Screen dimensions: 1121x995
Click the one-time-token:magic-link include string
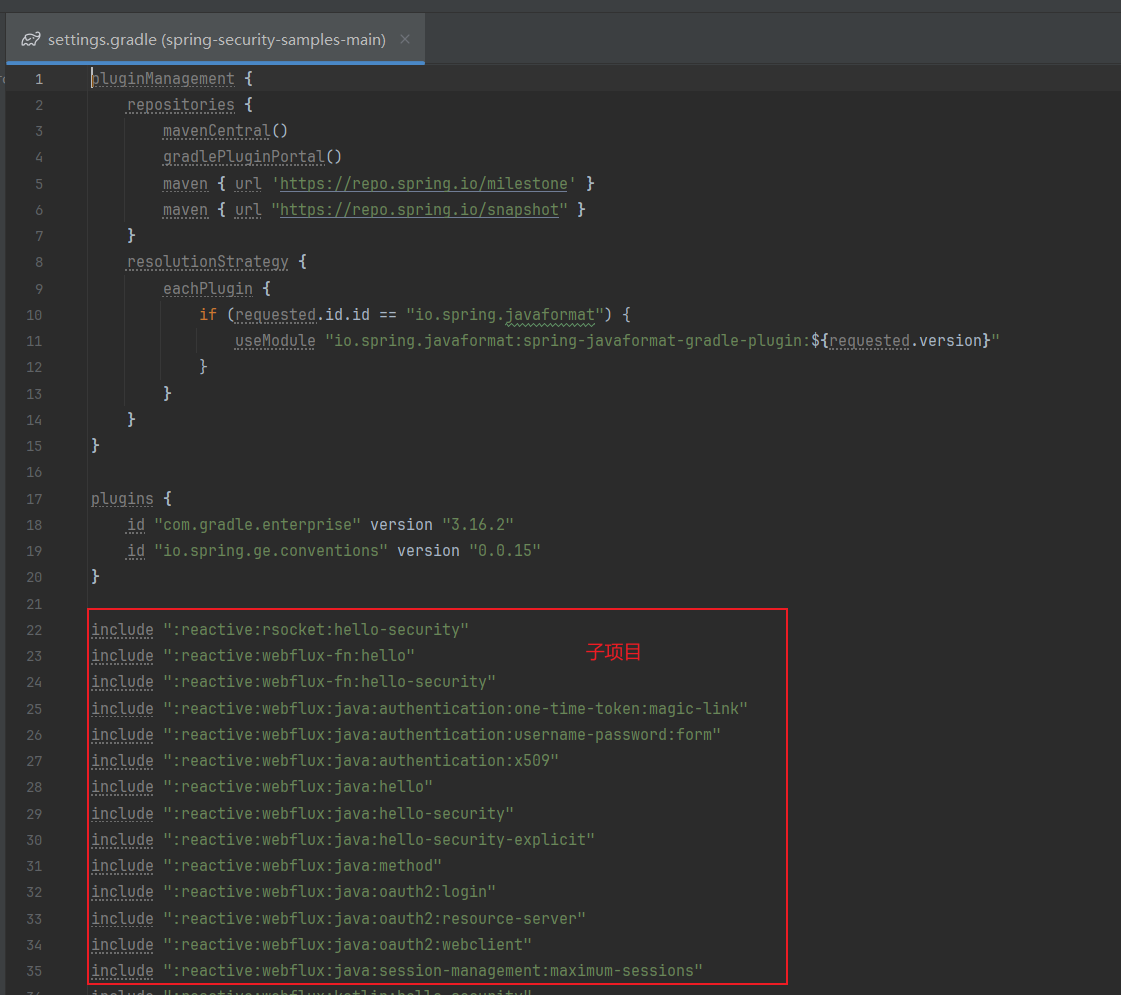point(455,708)
